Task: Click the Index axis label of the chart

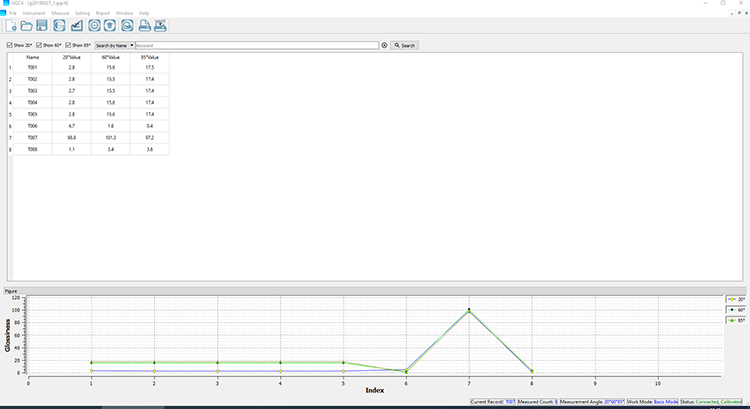Action: (375, 390)
